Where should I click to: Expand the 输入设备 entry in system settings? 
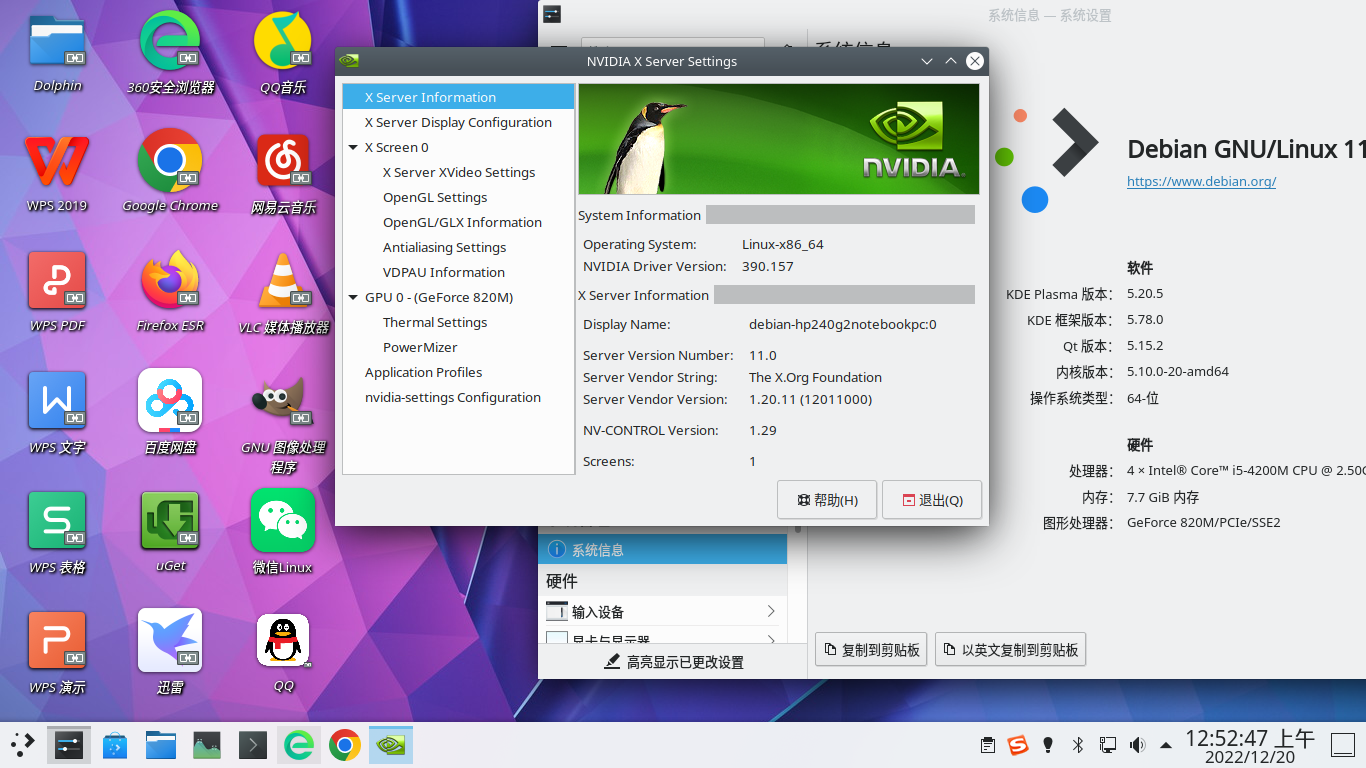click(x=770, y=610)
